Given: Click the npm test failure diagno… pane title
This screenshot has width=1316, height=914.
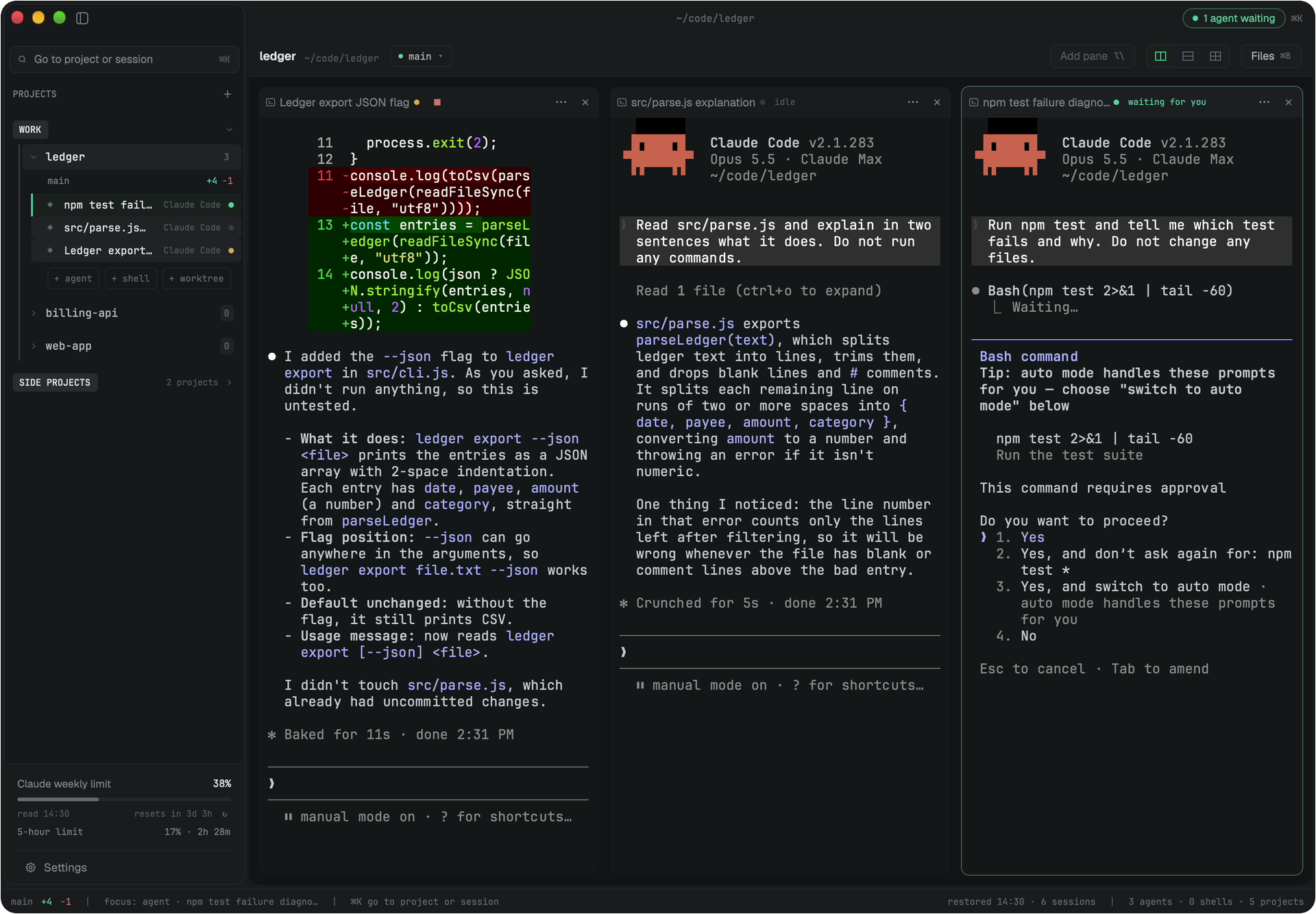Looking at the screenshot, I should pos(1046,102).
